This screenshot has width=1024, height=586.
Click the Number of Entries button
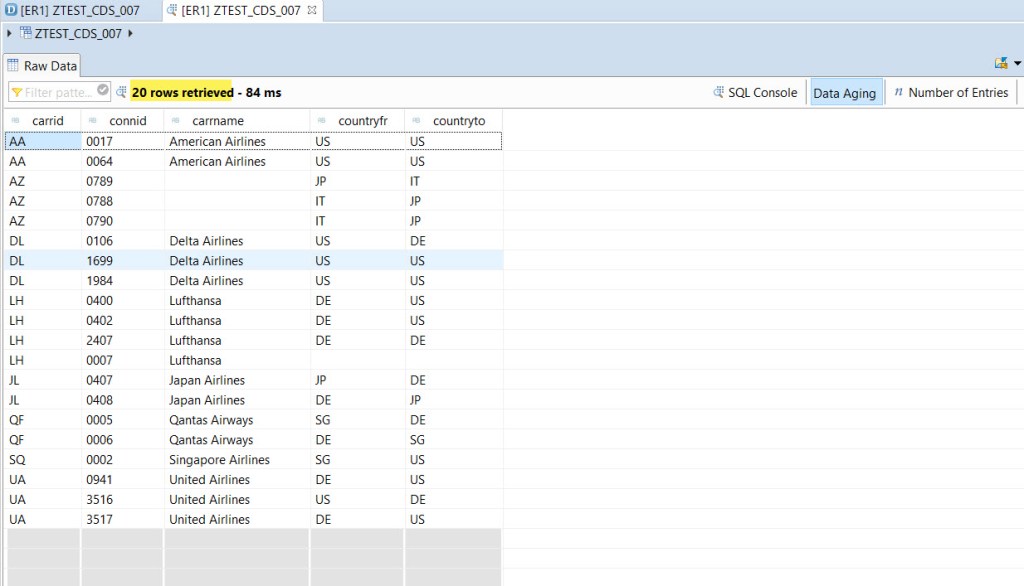[x=950, y=93]
